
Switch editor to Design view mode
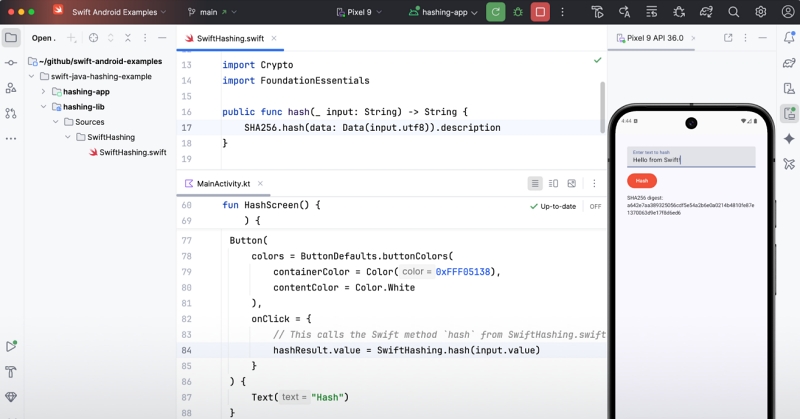[x=572, y=184]
